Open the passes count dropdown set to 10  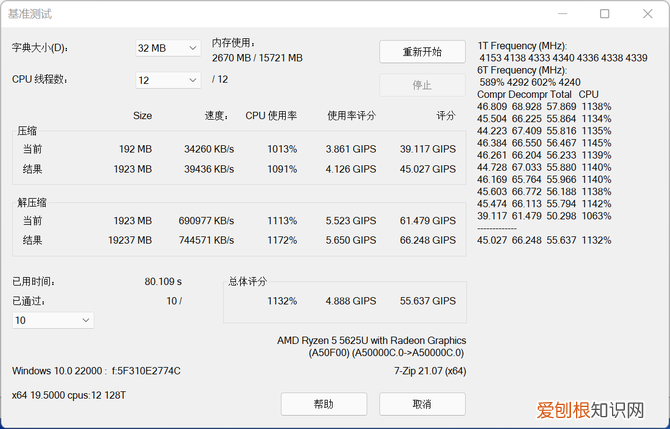coord(52,320)
